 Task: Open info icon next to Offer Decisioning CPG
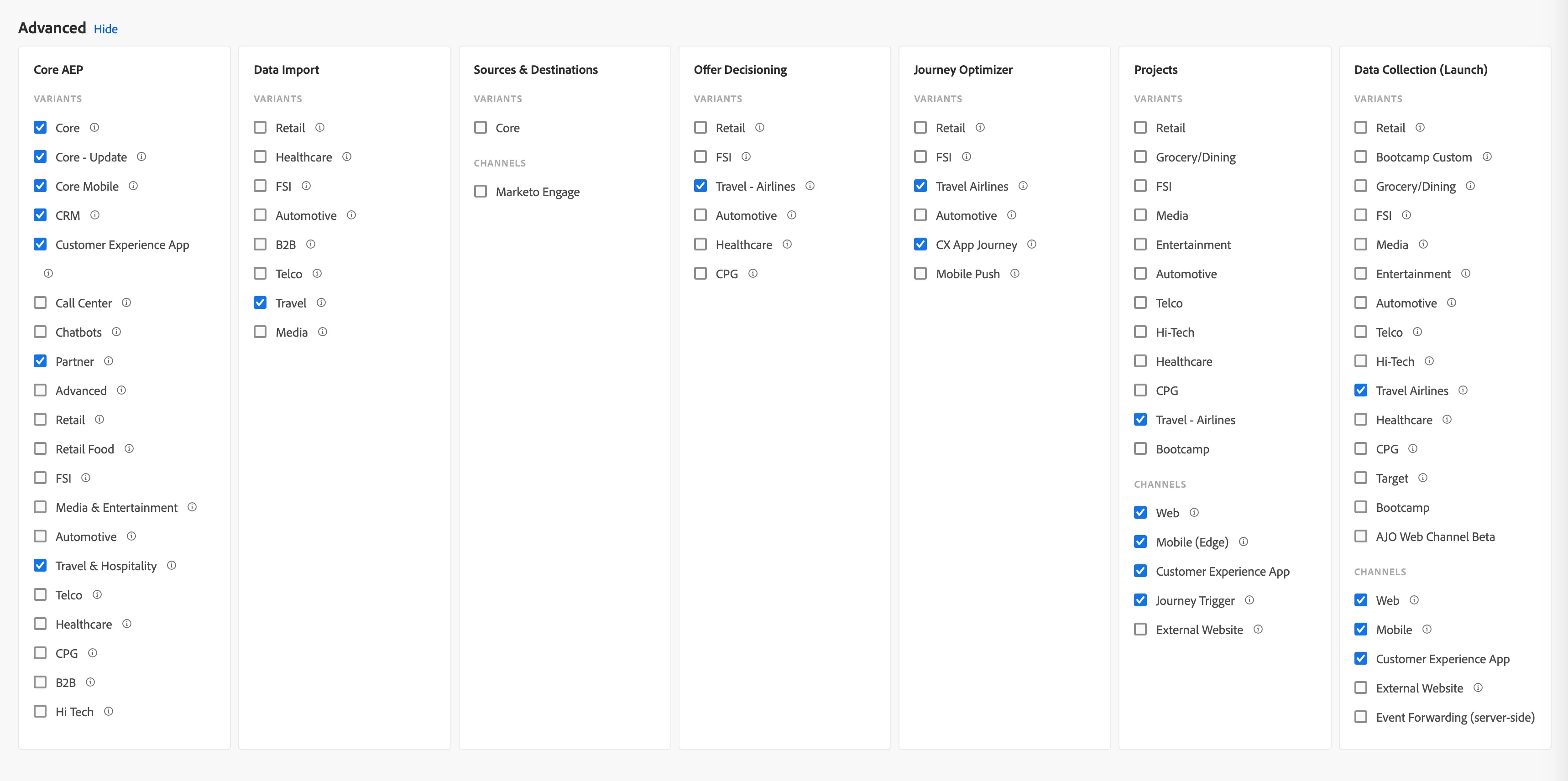[x=753, y=273]
